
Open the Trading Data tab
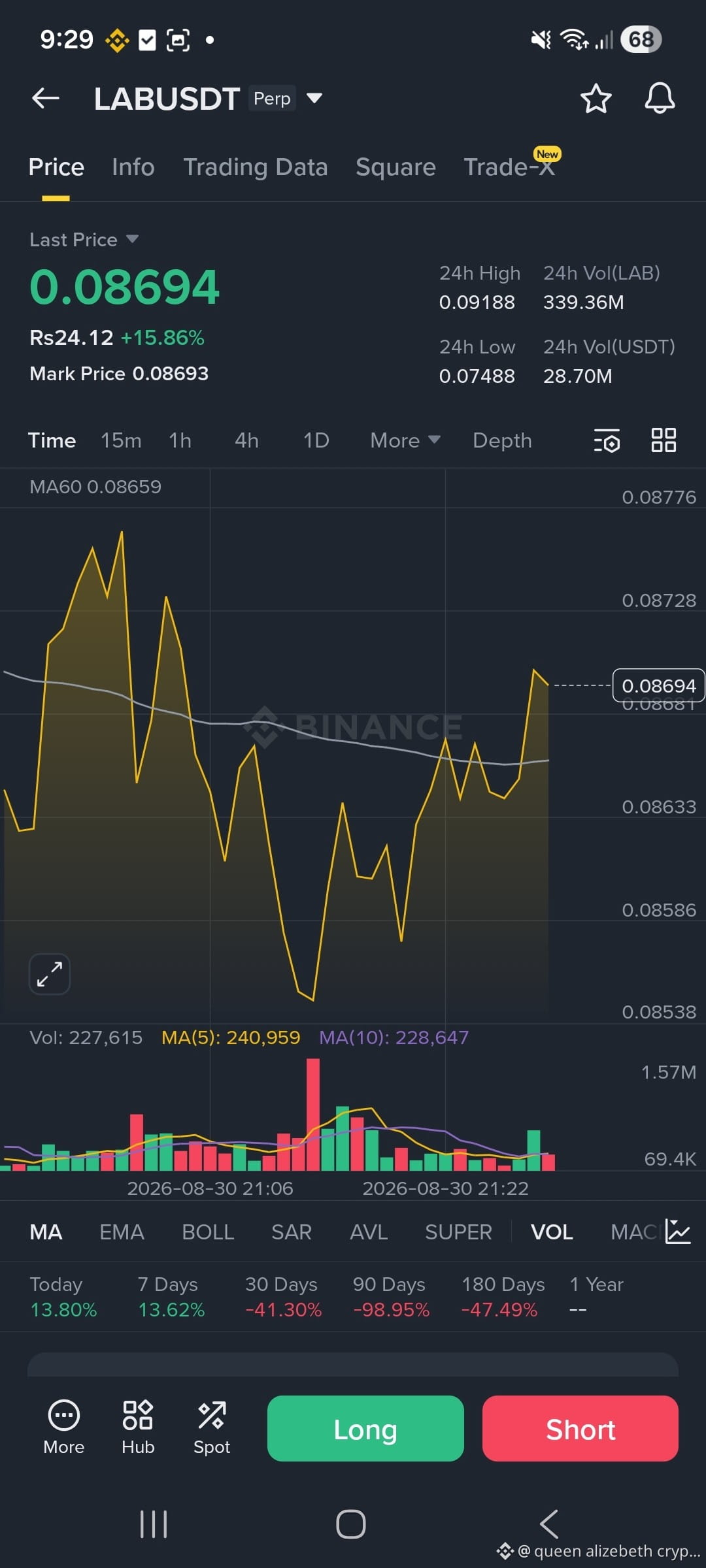[256, 167]
